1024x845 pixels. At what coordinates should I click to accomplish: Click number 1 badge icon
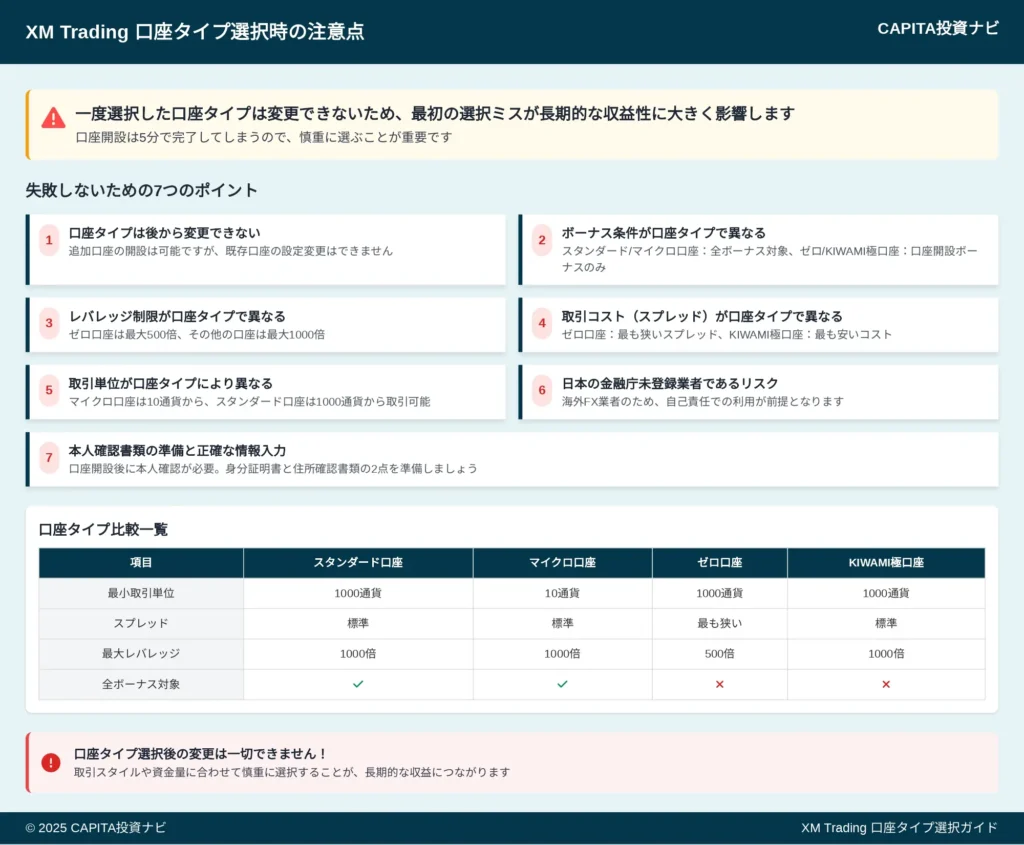(49, 240)
